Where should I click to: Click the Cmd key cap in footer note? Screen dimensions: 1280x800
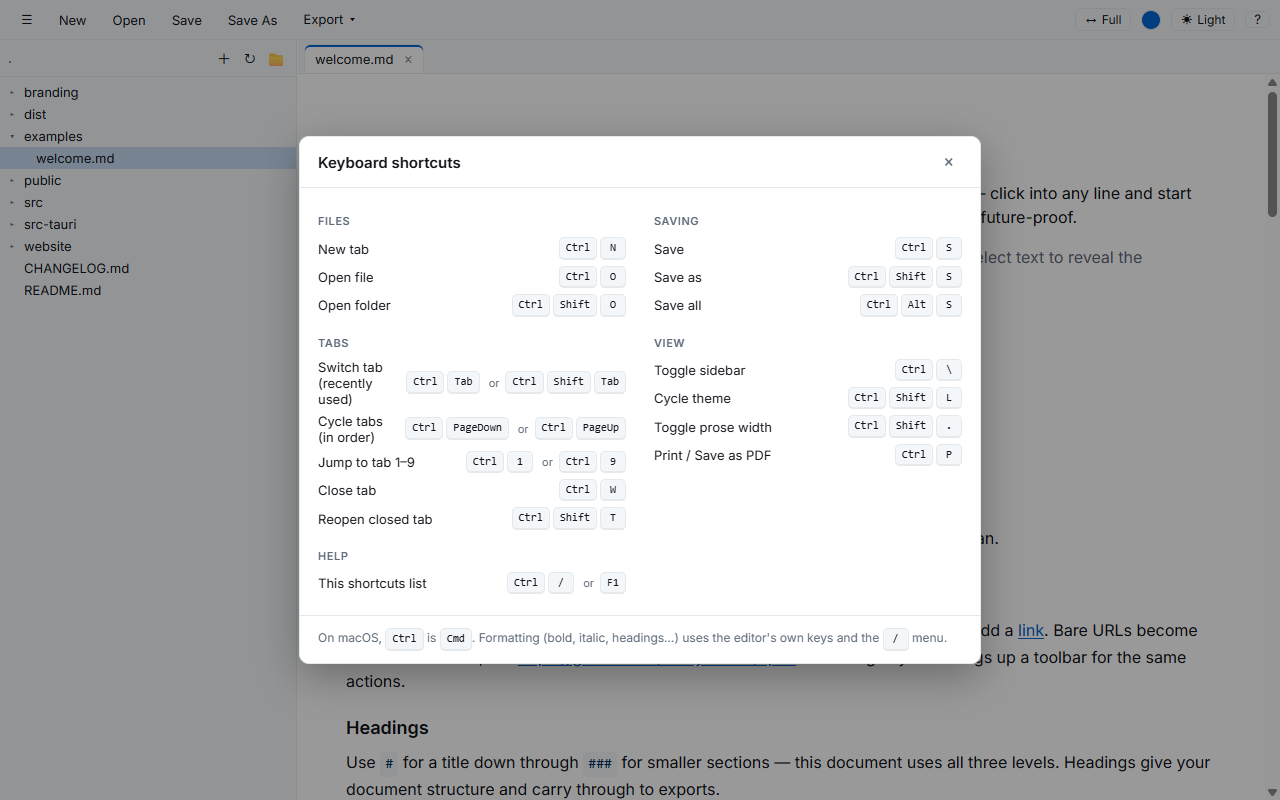point(455,638)
